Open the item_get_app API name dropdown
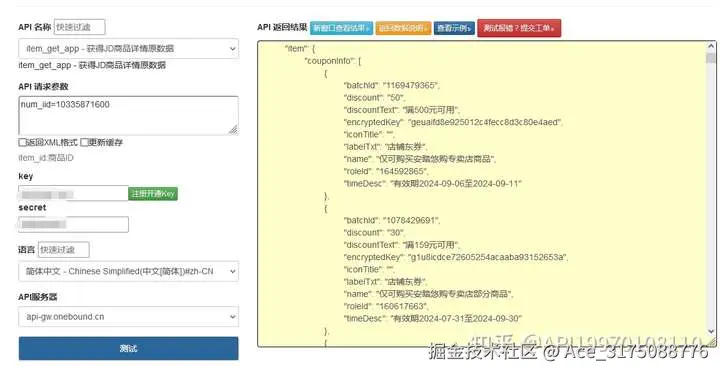720x373 pixels. [x=129, y=48]
